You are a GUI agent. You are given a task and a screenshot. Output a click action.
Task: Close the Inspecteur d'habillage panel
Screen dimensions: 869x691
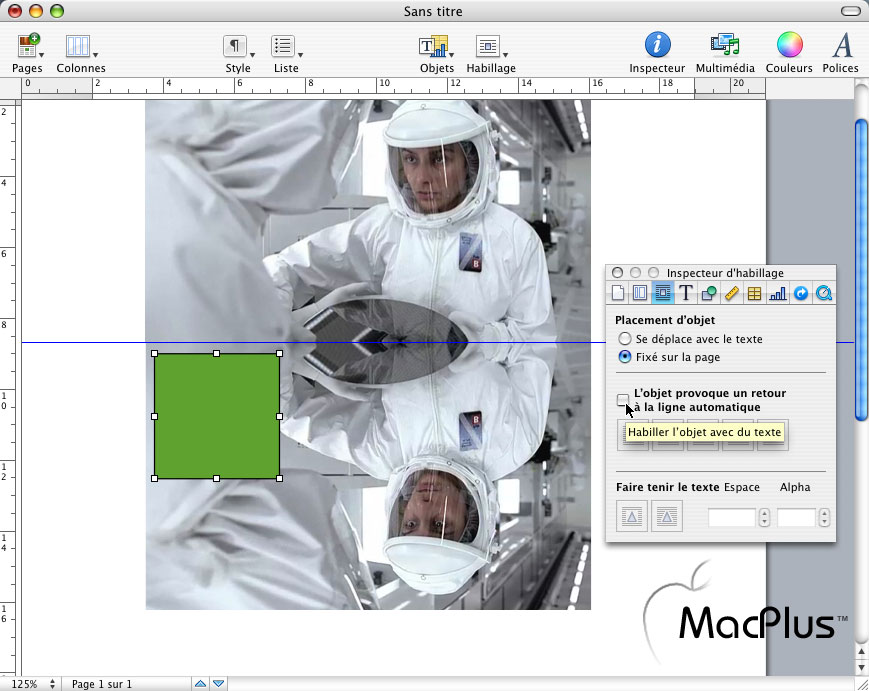[x=617, y=273]
